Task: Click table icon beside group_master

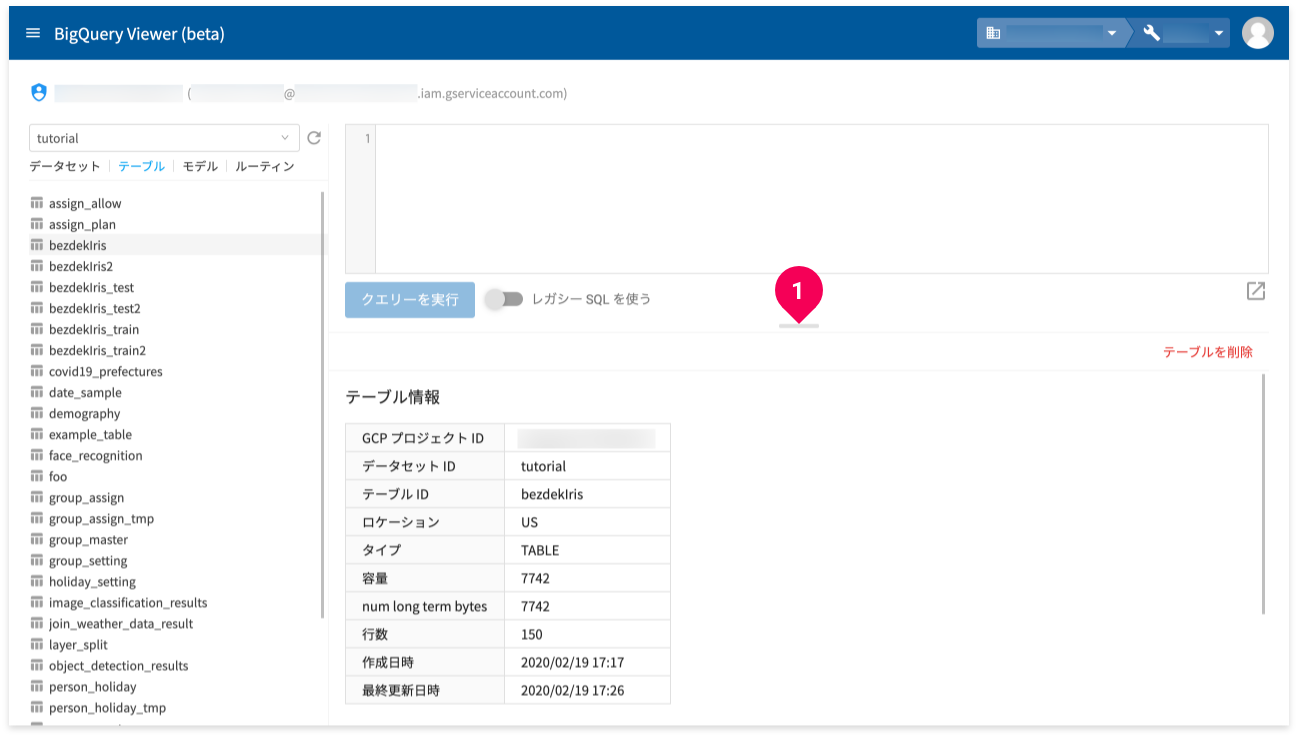Action: 37,539
